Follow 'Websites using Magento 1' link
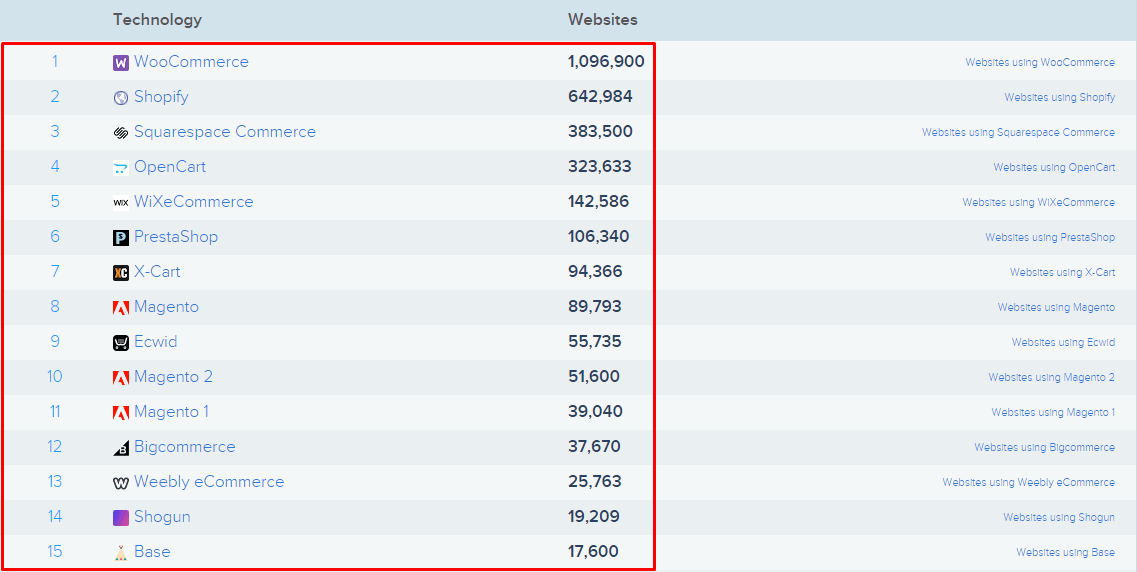Viewport: 1137px width, 572px height. coord(1053,413)
